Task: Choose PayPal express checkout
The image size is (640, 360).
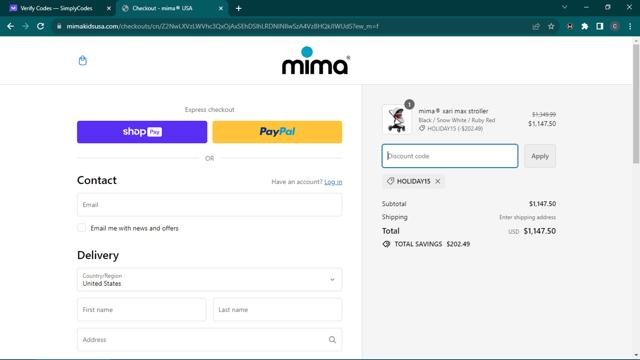Action: [x=277, y=132]
